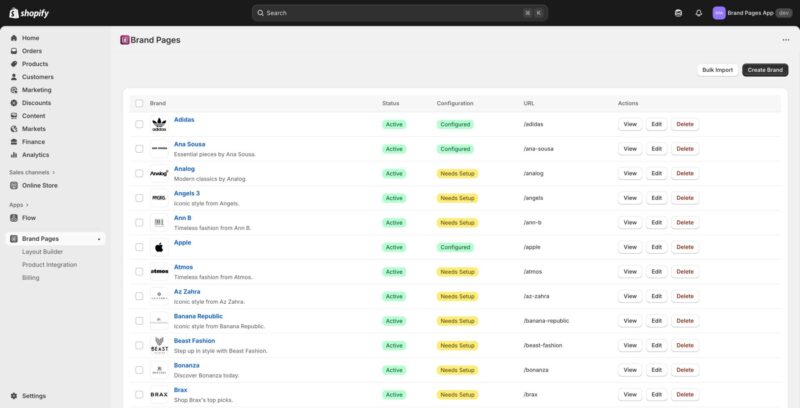Edit the Apple brand

(657, 247)
